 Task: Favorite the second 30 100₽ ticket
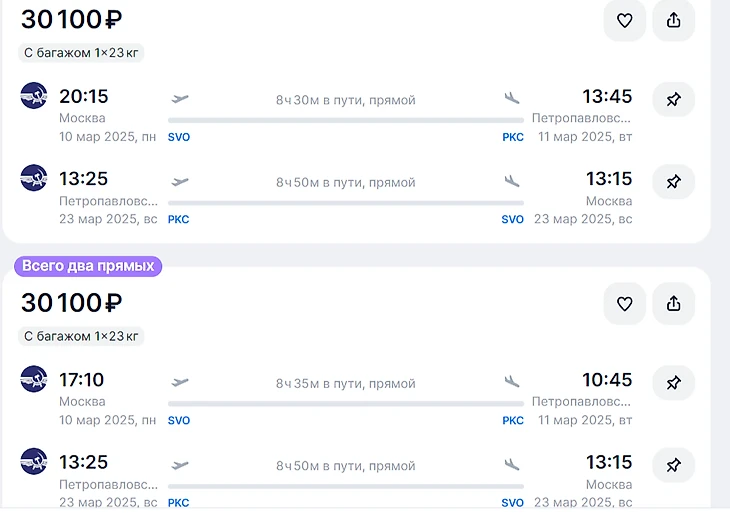click(x=624, y=303)
